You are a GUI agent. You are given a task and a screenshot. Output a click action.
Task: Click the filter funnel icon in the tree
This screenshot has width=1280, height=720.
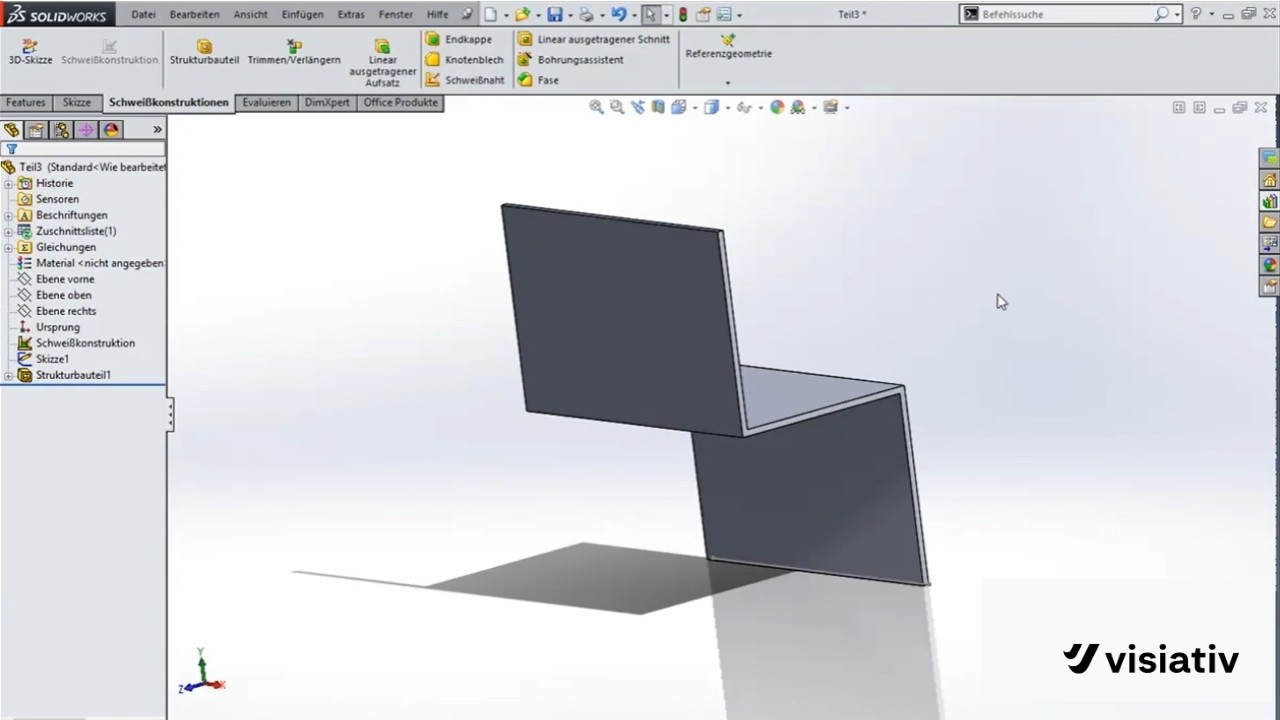pyautogui.click(x=12, y=149)
